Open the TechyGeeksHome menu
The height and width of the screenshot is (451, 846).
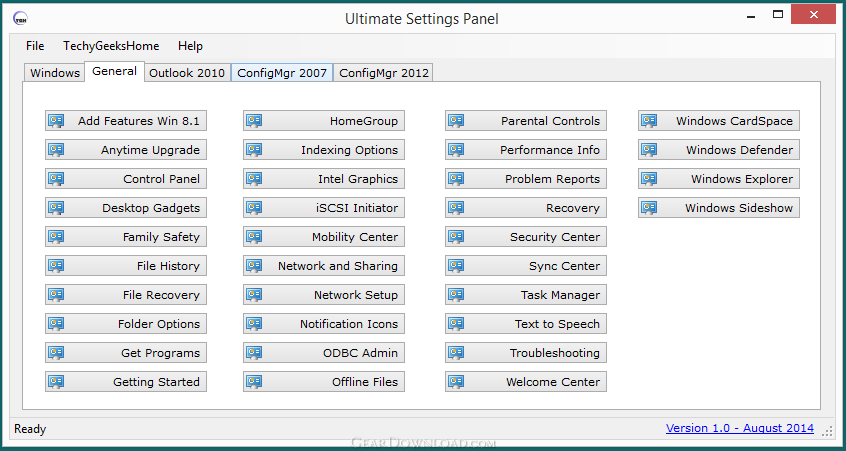(x=111, y=46)
